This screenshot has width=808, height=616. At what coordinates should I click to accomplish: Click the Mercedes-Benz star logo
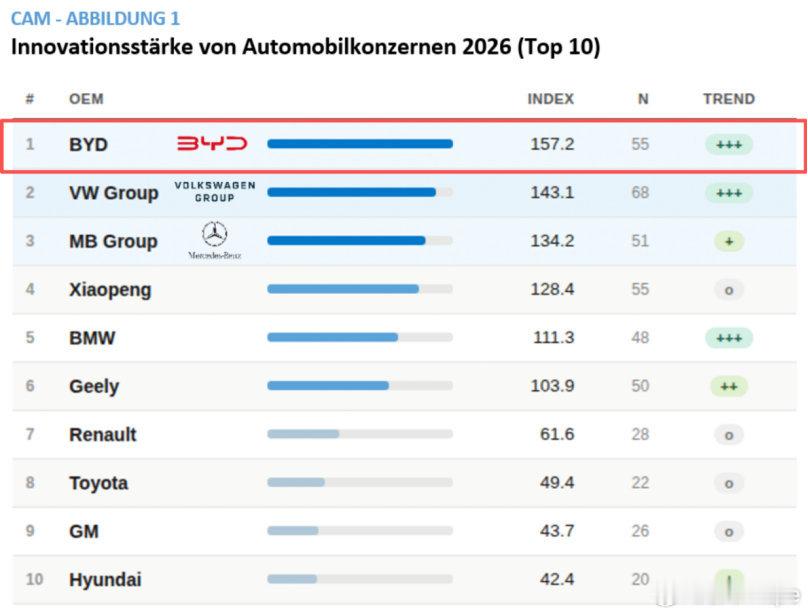[x=214, y=240]
